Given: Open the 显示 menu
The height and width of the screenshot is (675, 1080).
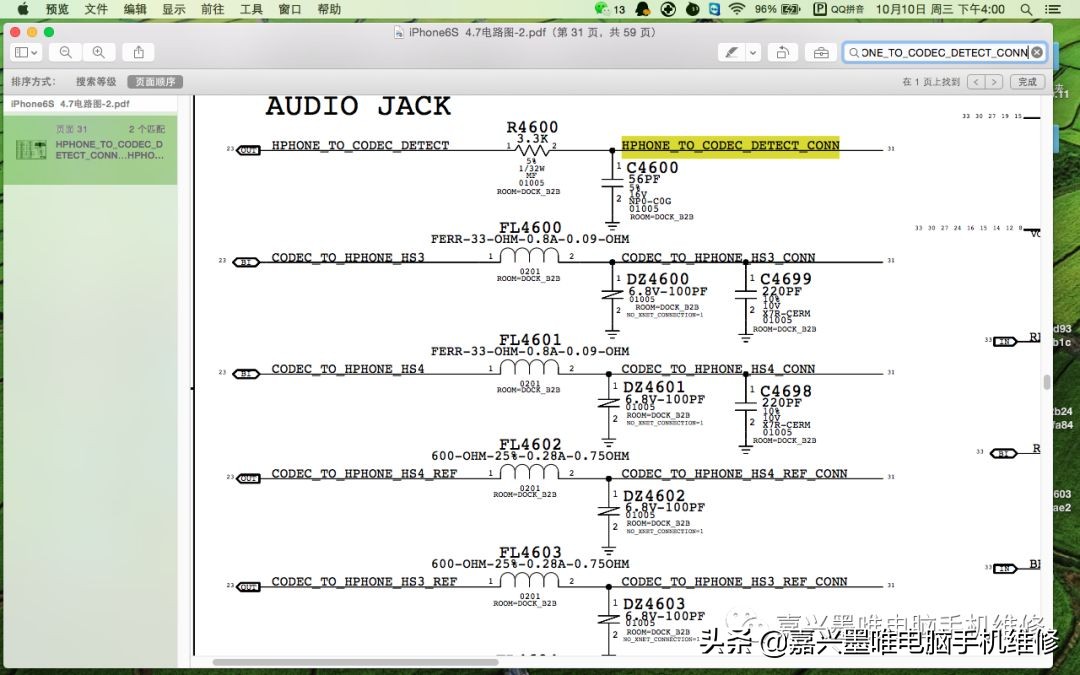Looking at the screenshot, I should click(174, 9).
